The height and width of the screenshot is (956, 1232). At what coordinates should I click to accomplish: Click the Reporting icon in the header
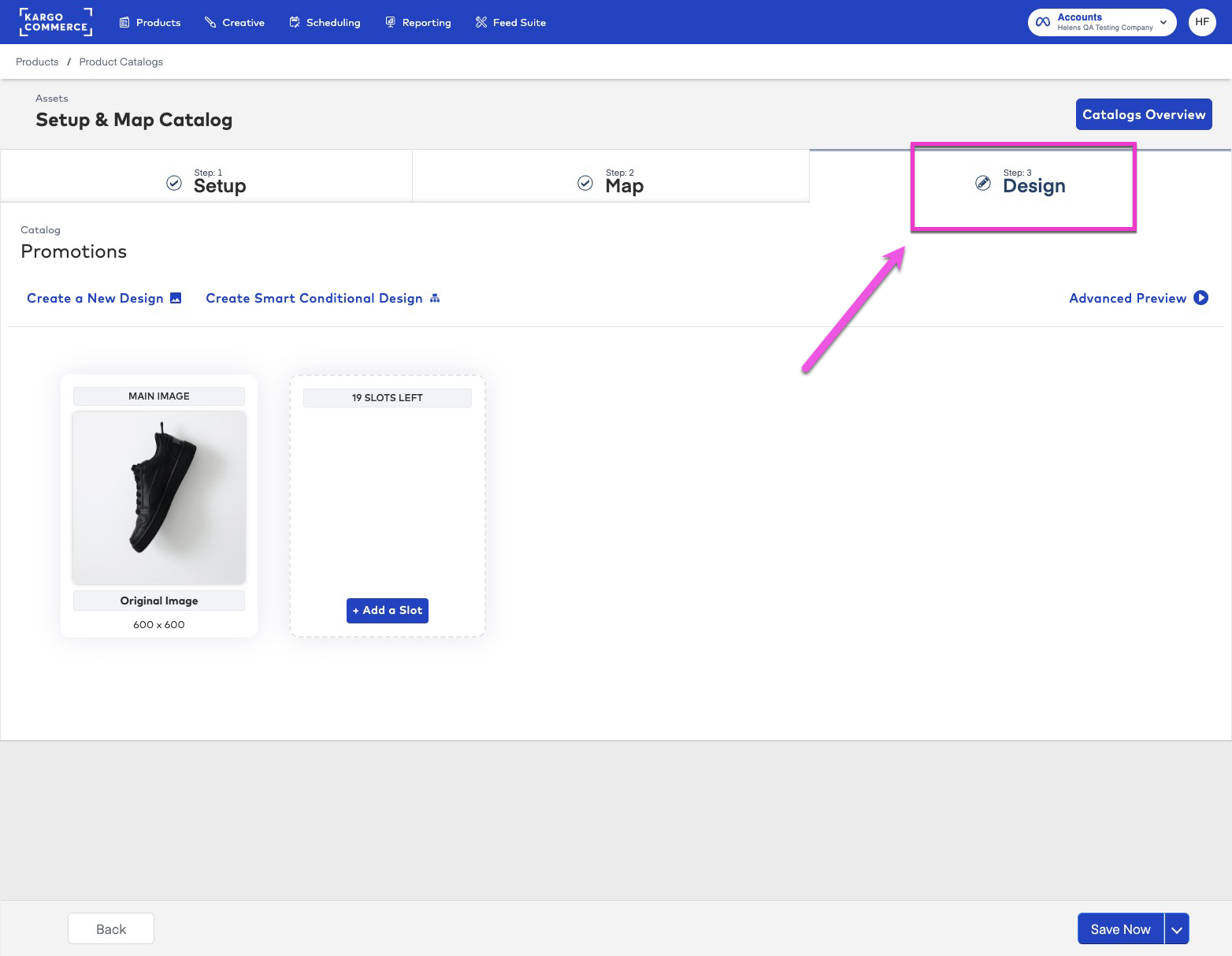click(x=390, y=22)
